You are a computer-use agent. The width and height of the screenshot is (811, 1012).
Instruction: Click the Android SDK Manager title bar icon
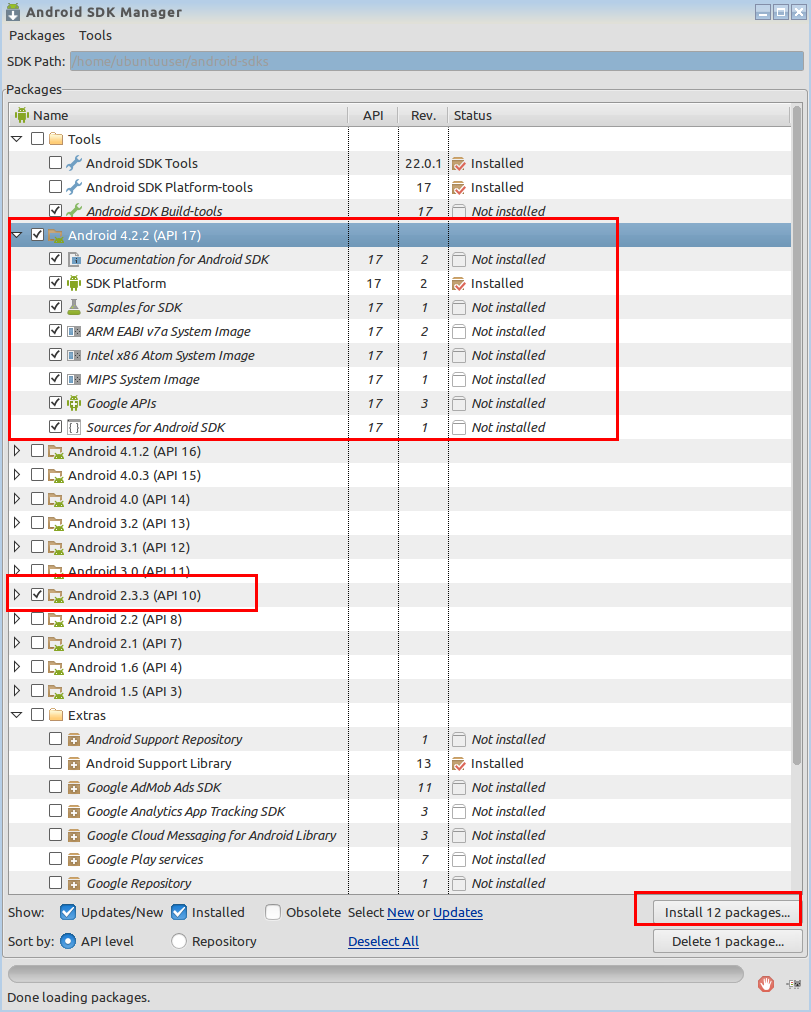(12, 12)
